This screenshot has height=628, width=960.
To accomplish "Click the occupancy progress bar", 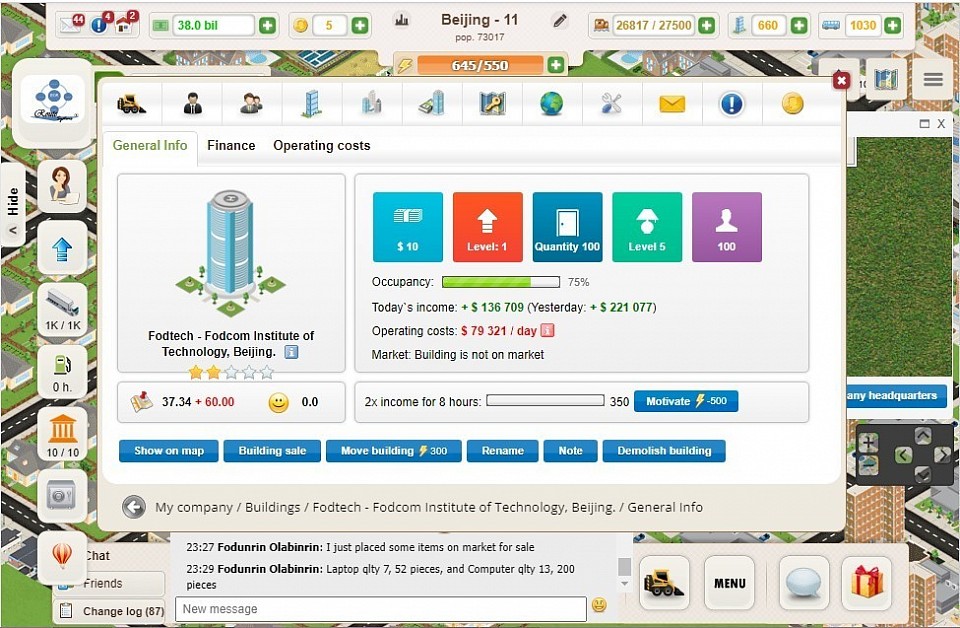I will tap(500, 282).
